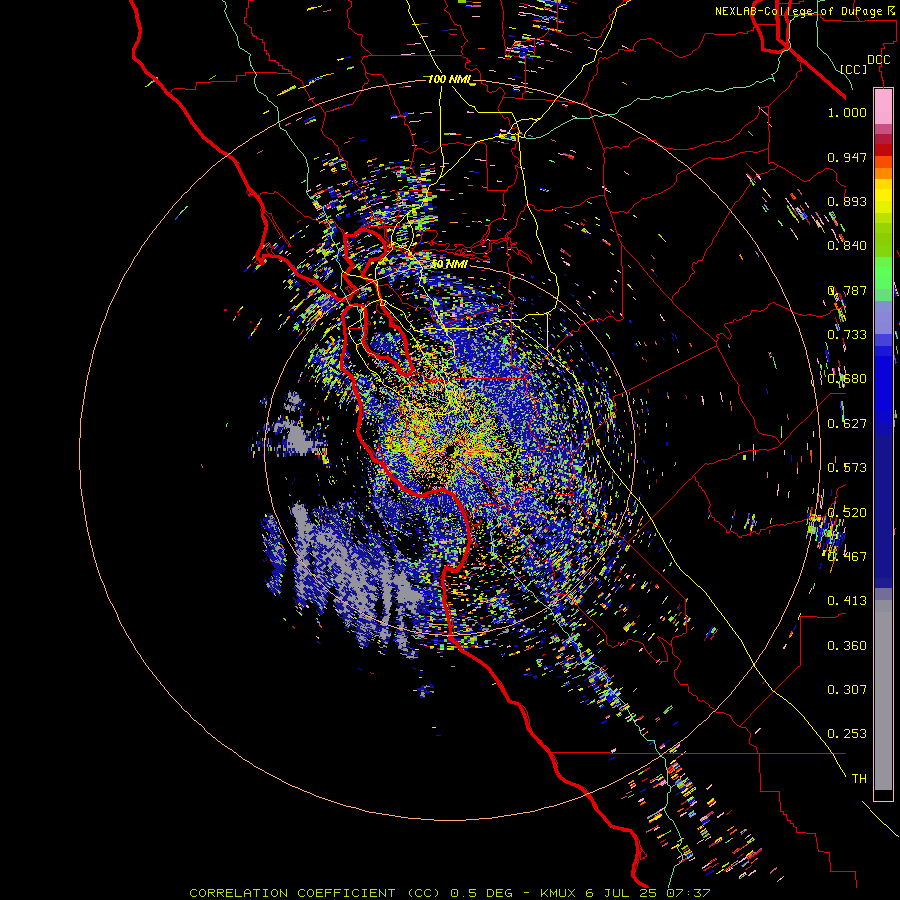Screen dimensions: 900x900
Task: Click the black dot at the radar center
Action: click(x=450, y=449)
